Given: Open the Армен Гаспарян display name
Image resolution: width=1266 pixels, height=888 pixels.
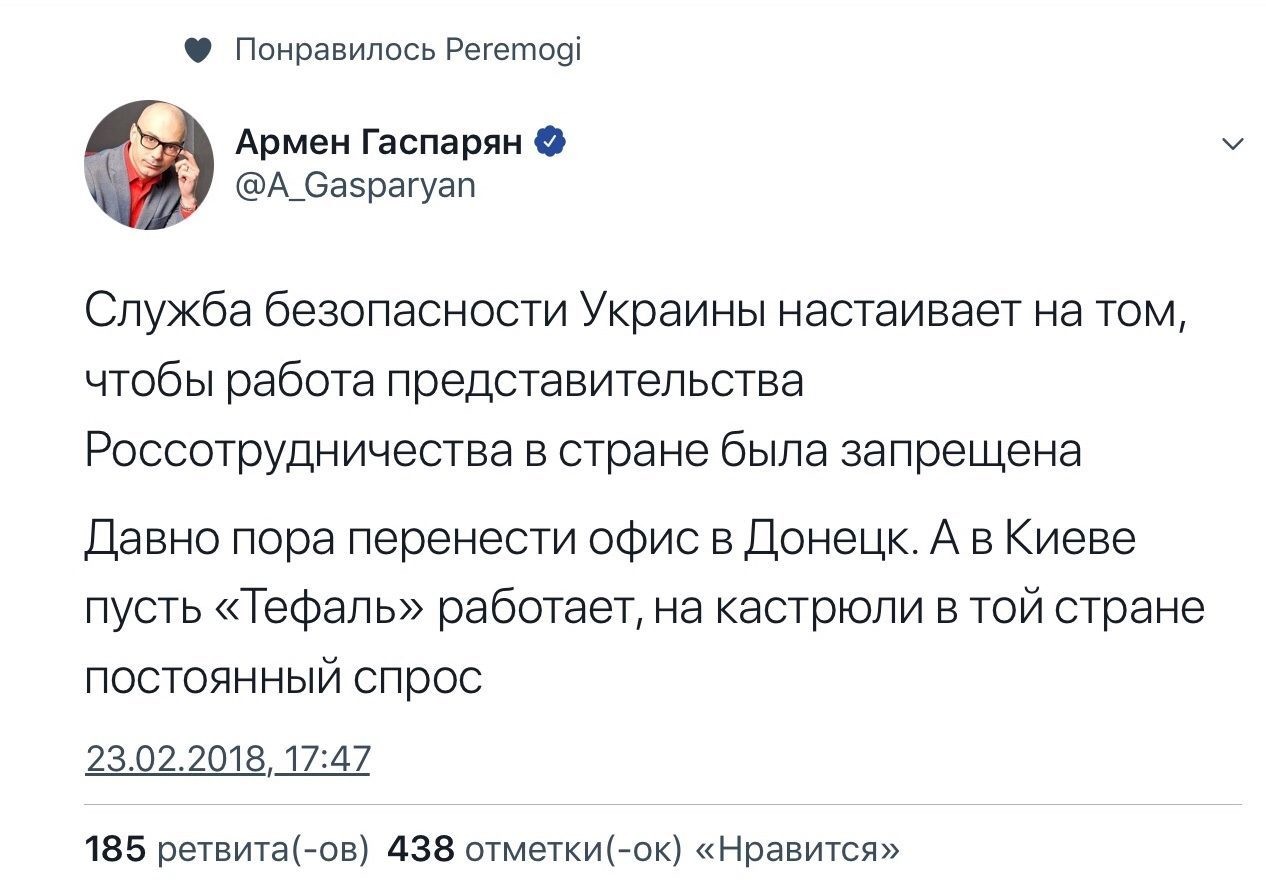Looking at the screenshot, I should pyautogui.click(x=380, y=144).
